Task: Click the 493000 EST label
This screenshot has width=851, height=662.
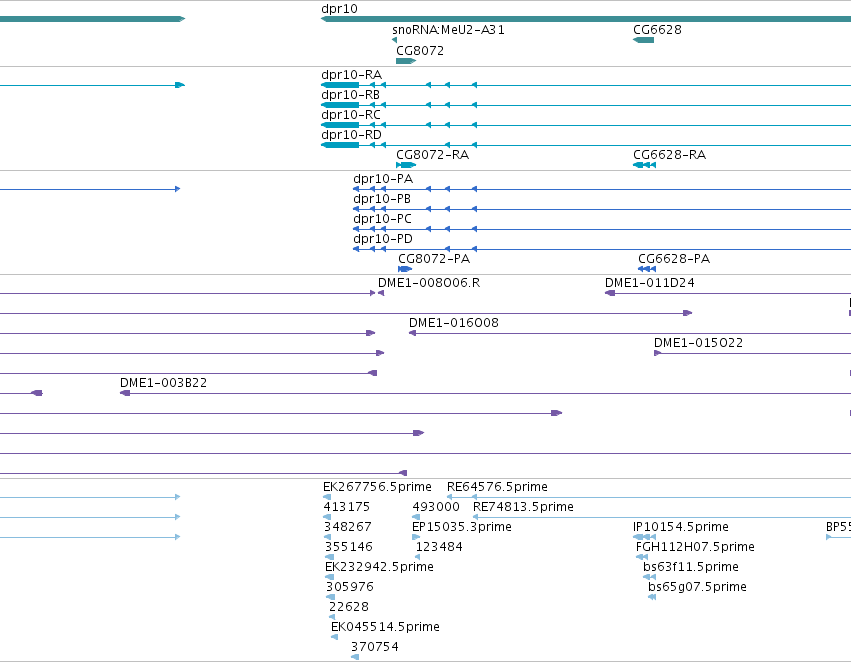Action: coord(436,507)
